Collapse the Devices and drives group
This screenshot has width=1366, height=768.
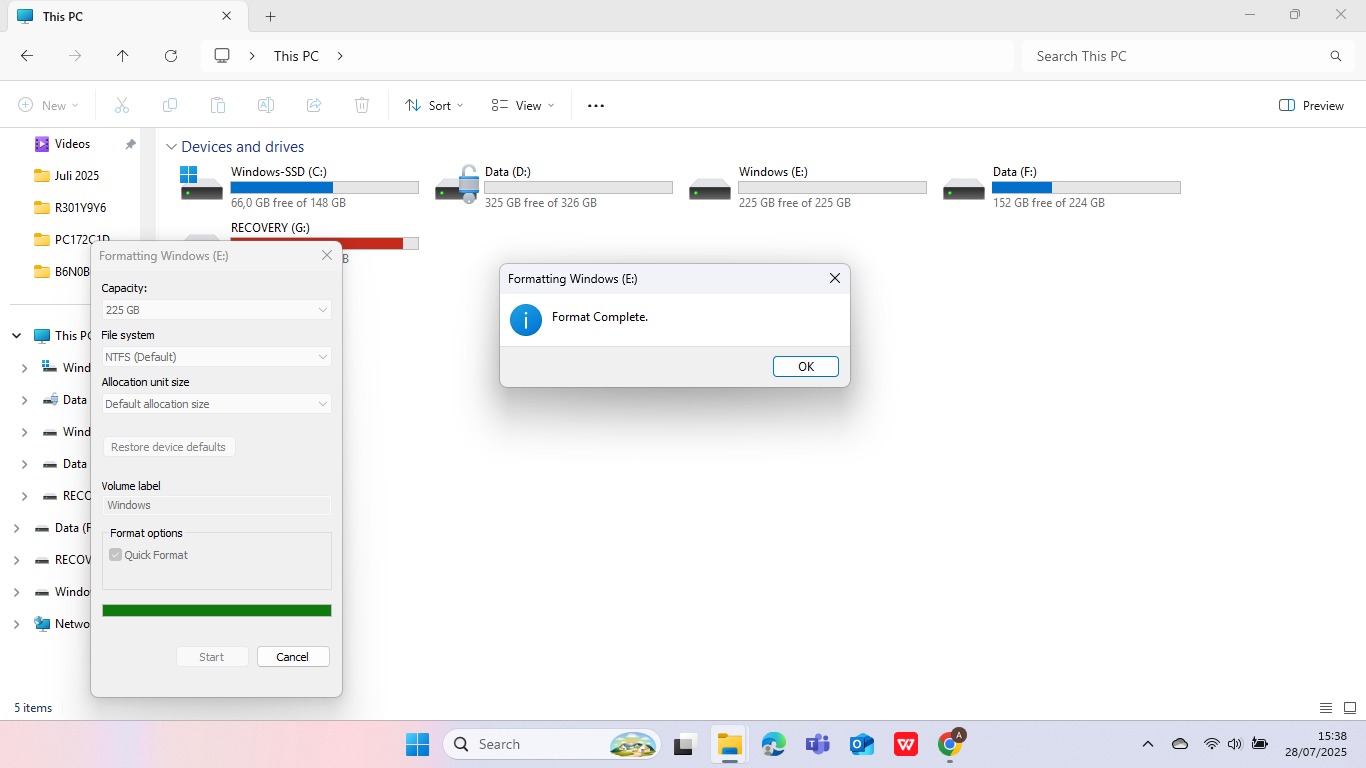tap(171, 147)
